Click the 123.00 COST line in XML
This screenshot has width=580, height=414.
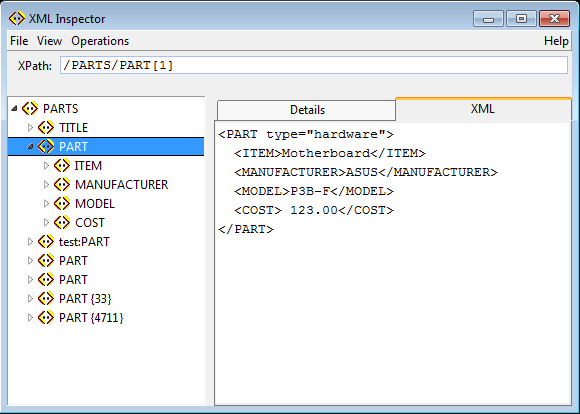coord(314,211)
